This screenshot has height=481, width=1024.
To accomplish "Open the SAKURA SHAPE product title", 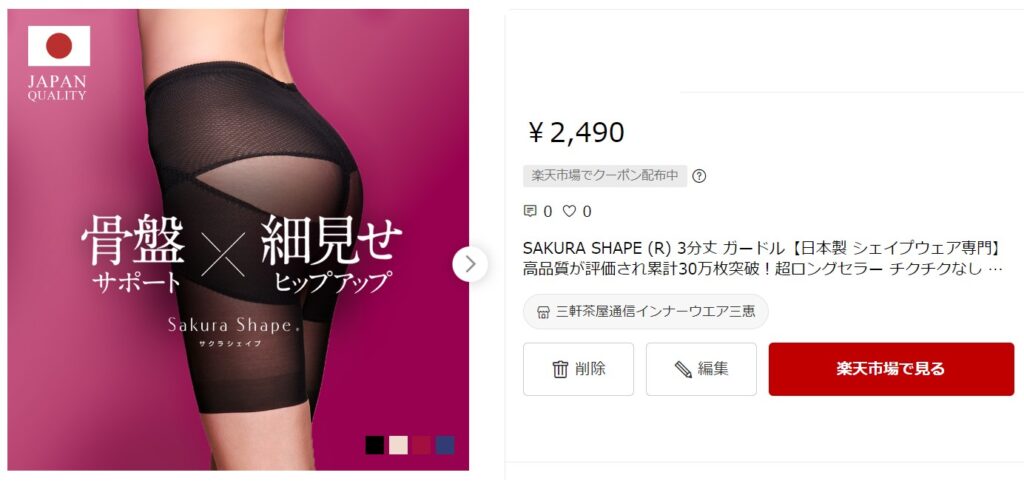I will click(x=763, y=258).
